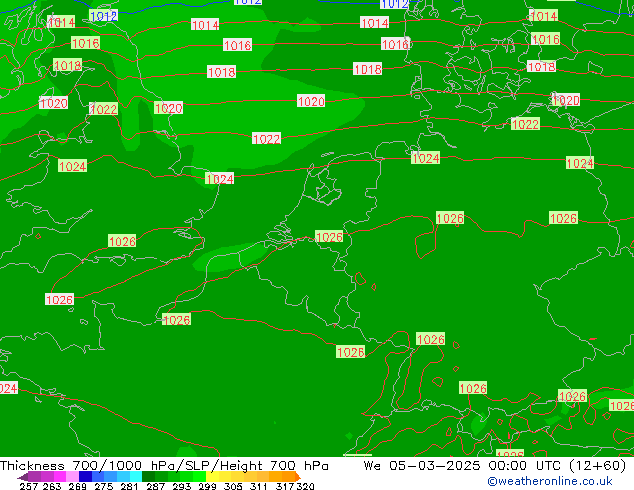The height and width of the screenshot is (490, 634).
Task: Click the blue 1012 label on green background
Action: (x=104, y=16)
